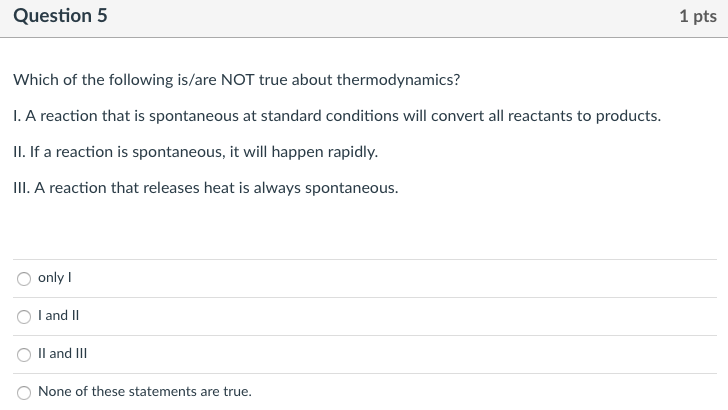Viewport: 728px width, 410px height.
Task: Click the 'I and II' answer label text
Action: (x=58, y=316)
